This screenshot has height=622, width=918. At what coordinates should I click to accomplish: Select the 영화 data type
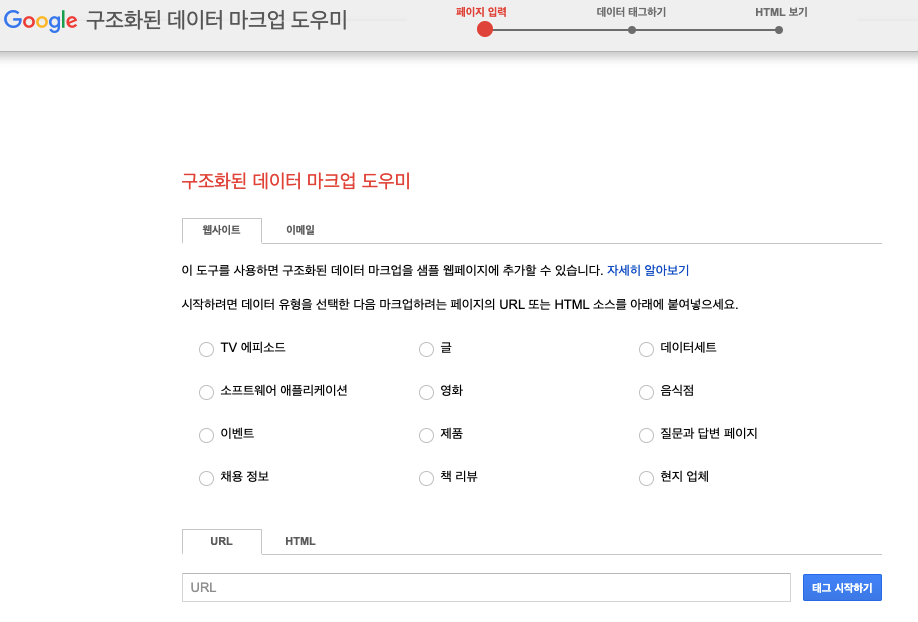pos(426,392)
